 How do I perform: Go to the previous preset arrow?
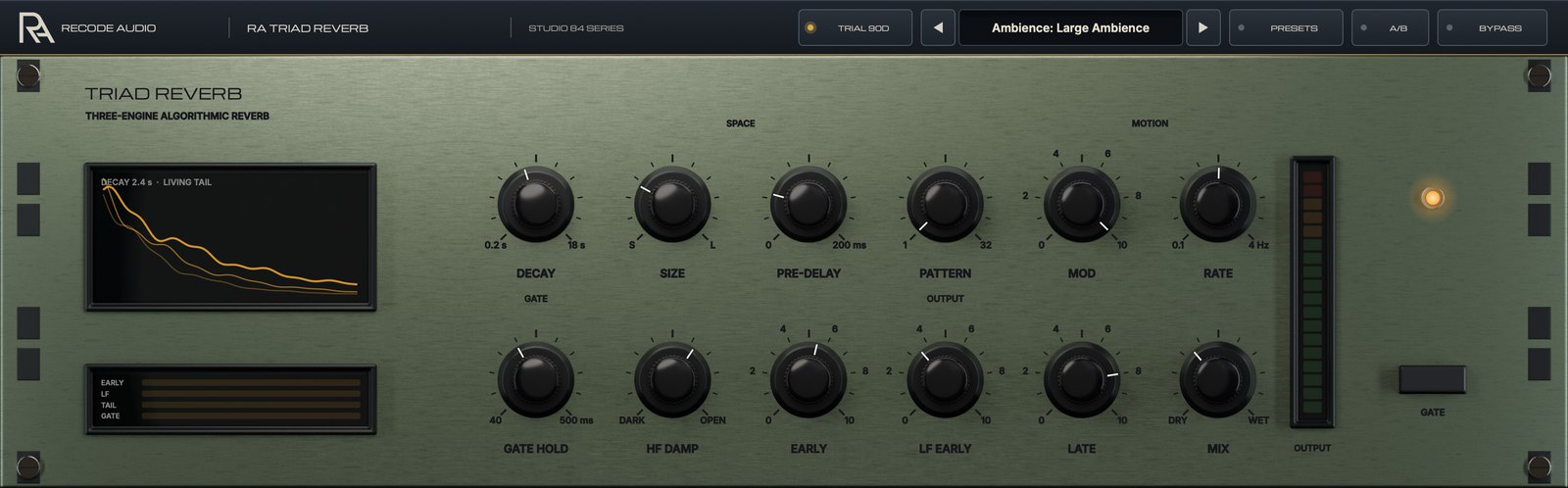[938, 27]
